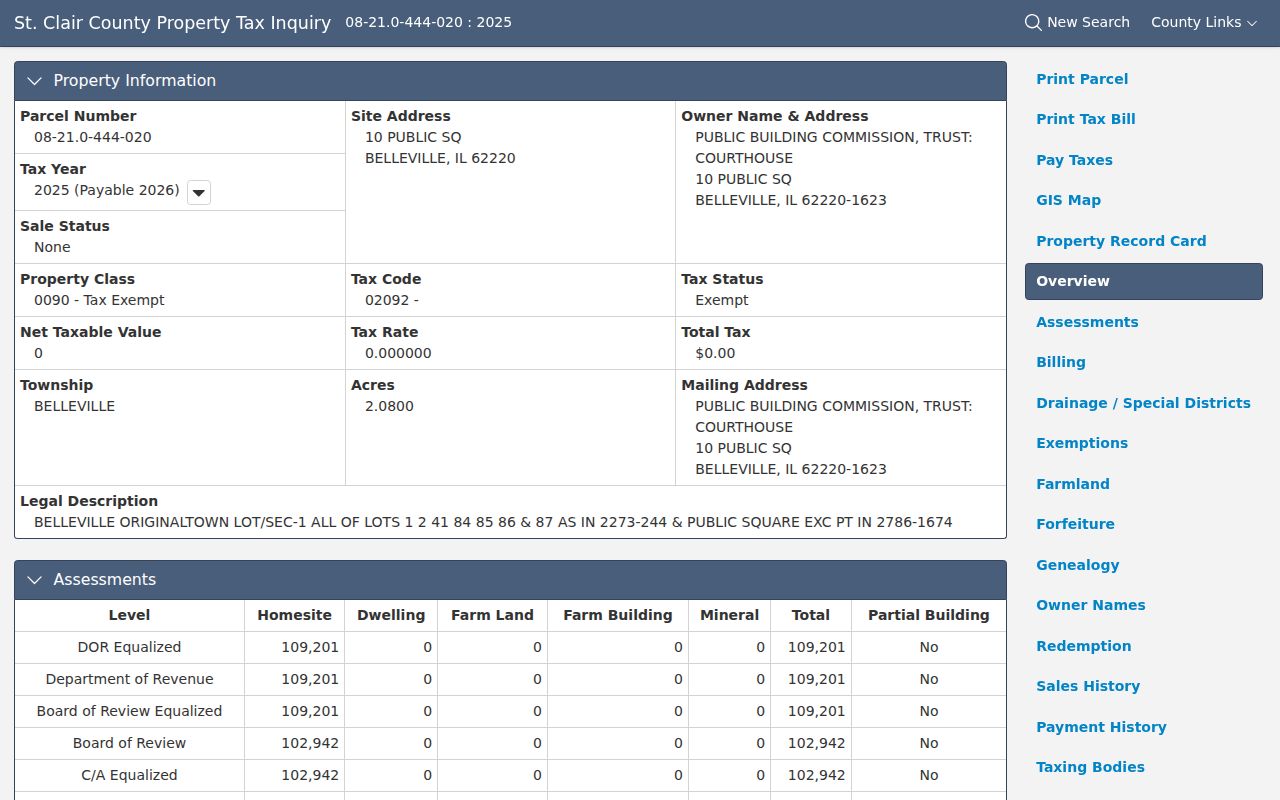1280x800 pixels.
Task: Open the Print Tax Bill link
Action: (1086, 119)
